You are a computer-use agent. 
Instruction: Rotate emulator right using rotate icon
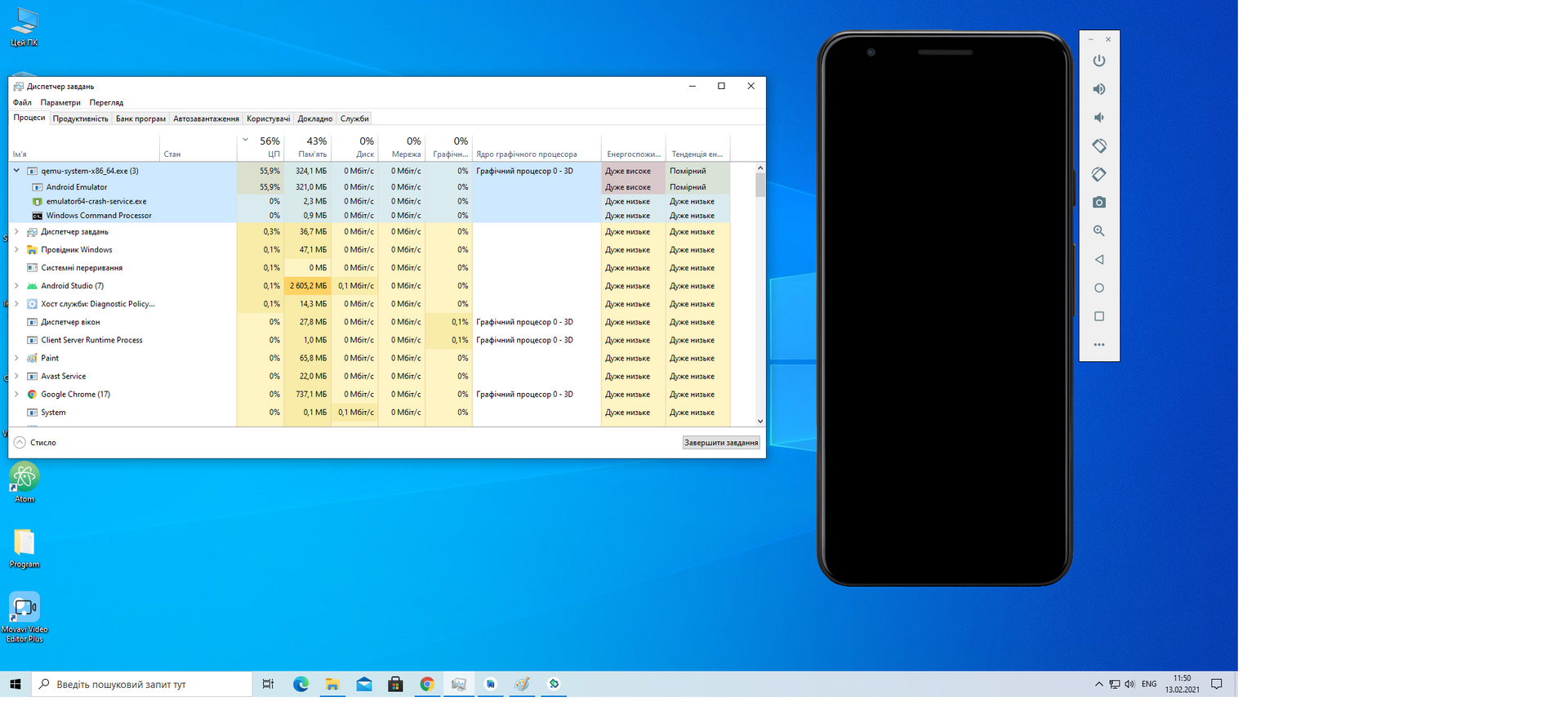pos(1099,174)
